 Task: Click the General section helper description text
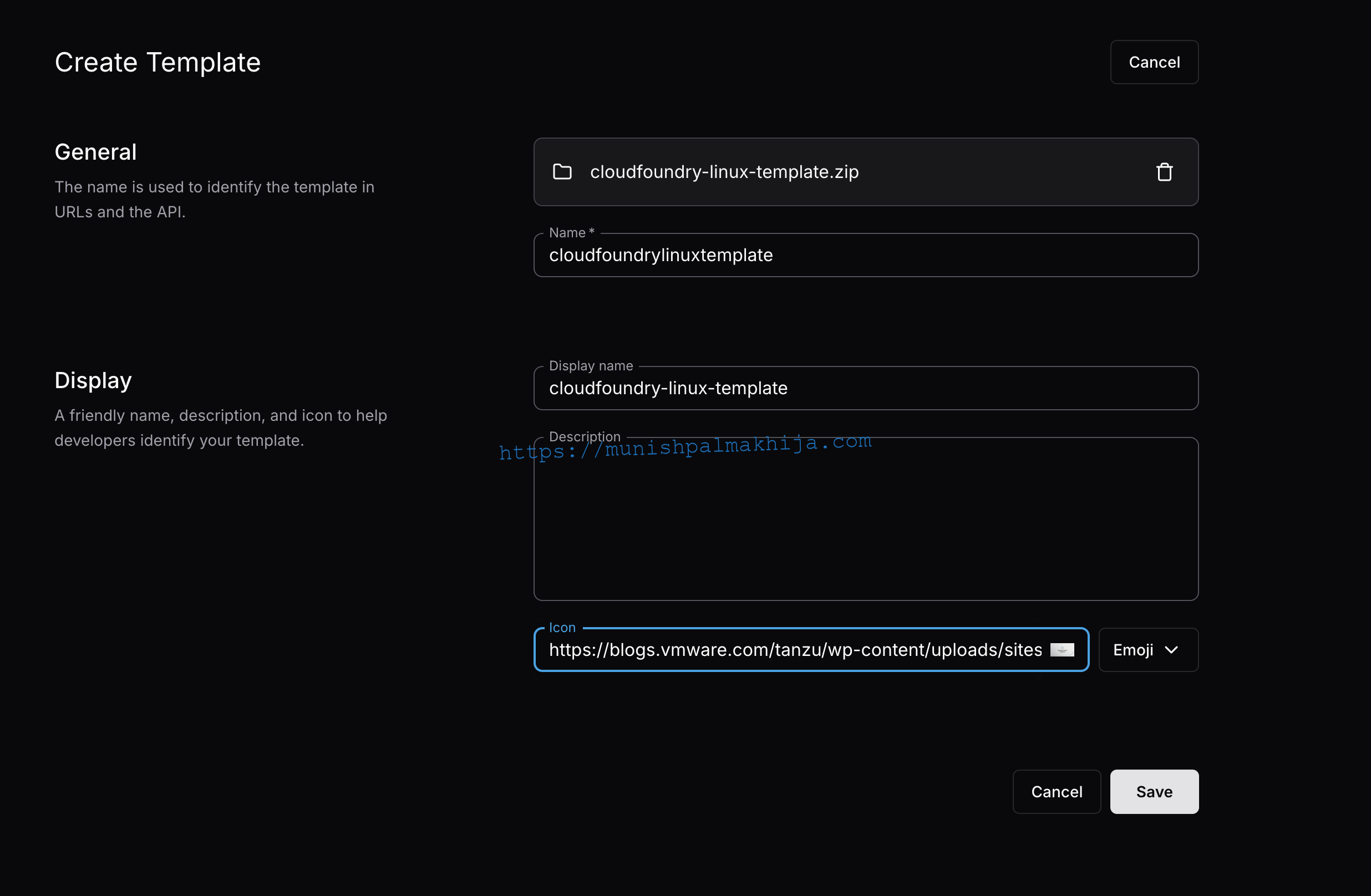pos(214,199)
